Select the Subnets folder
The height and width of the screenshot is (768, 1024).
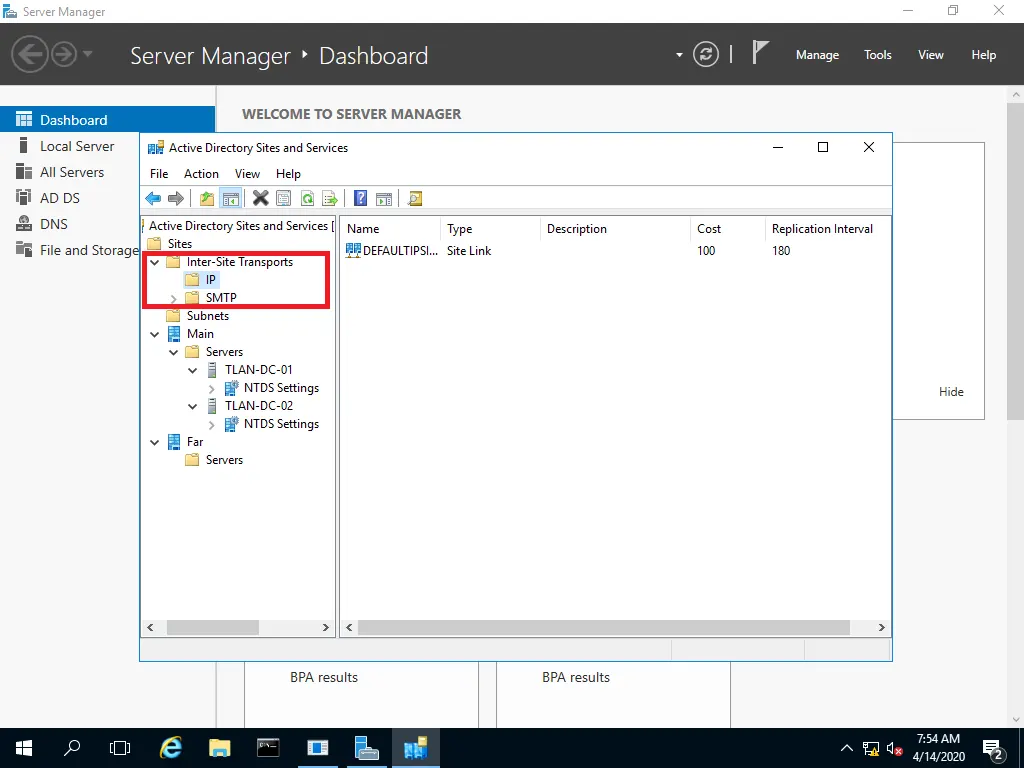[208, 316]
